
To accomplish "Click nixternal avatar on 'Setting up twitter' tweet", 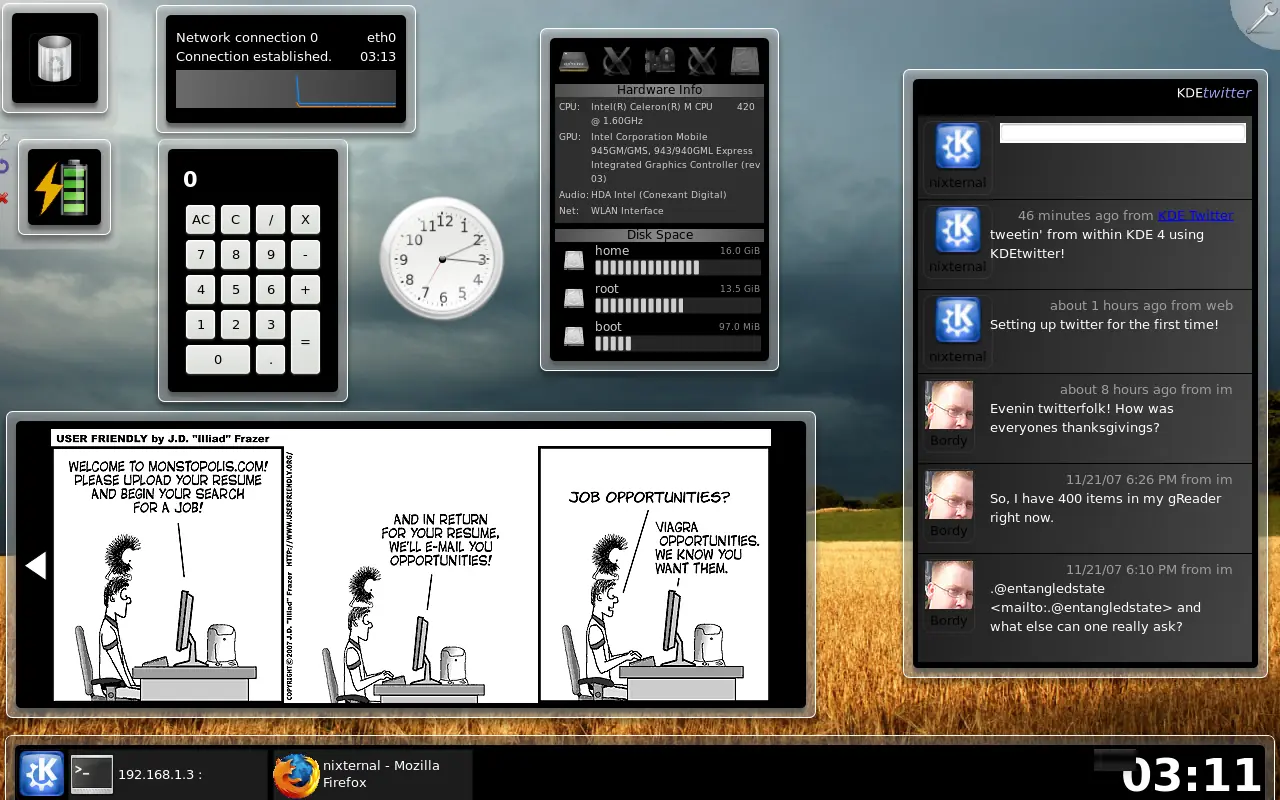I will point(958,320).
